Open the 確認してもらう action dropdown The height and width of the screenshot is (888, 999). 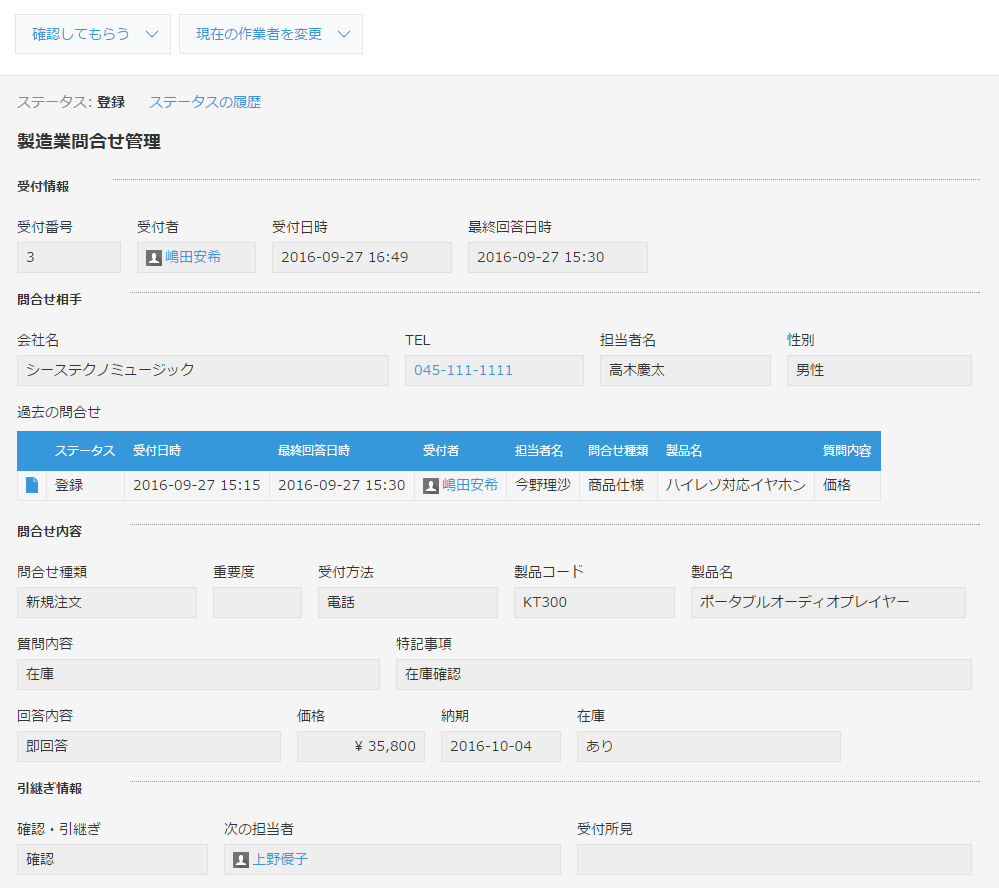pos(93,34)
